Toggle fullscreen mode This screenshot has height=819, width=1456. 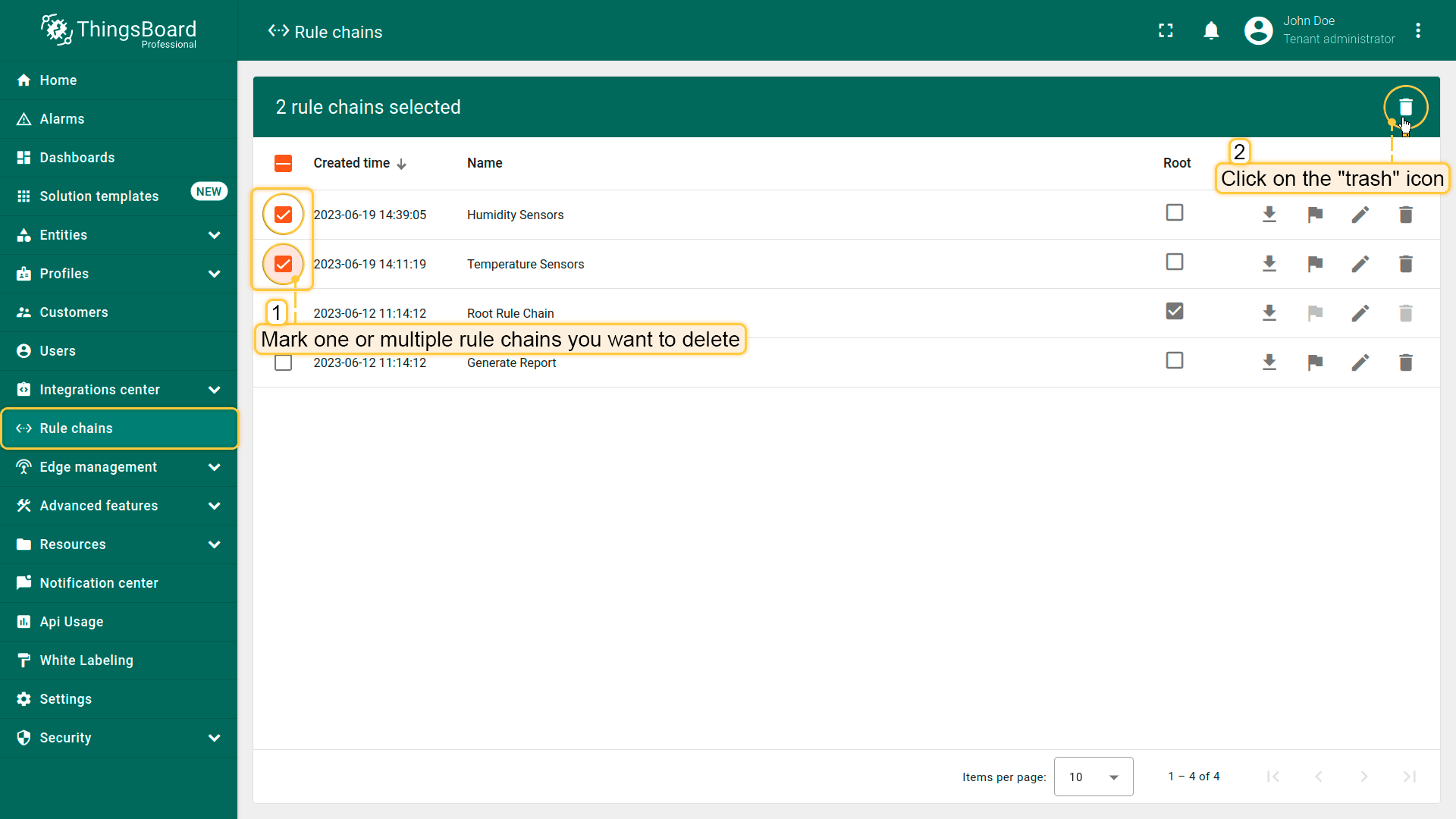pyautogui.click(x=1166, y=30)
